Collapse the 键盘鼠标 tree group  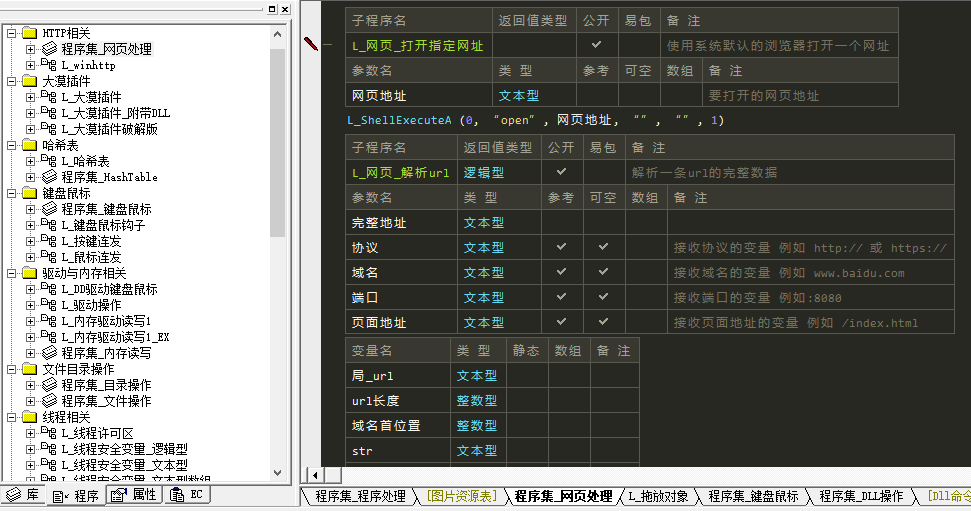click(12, 193)
